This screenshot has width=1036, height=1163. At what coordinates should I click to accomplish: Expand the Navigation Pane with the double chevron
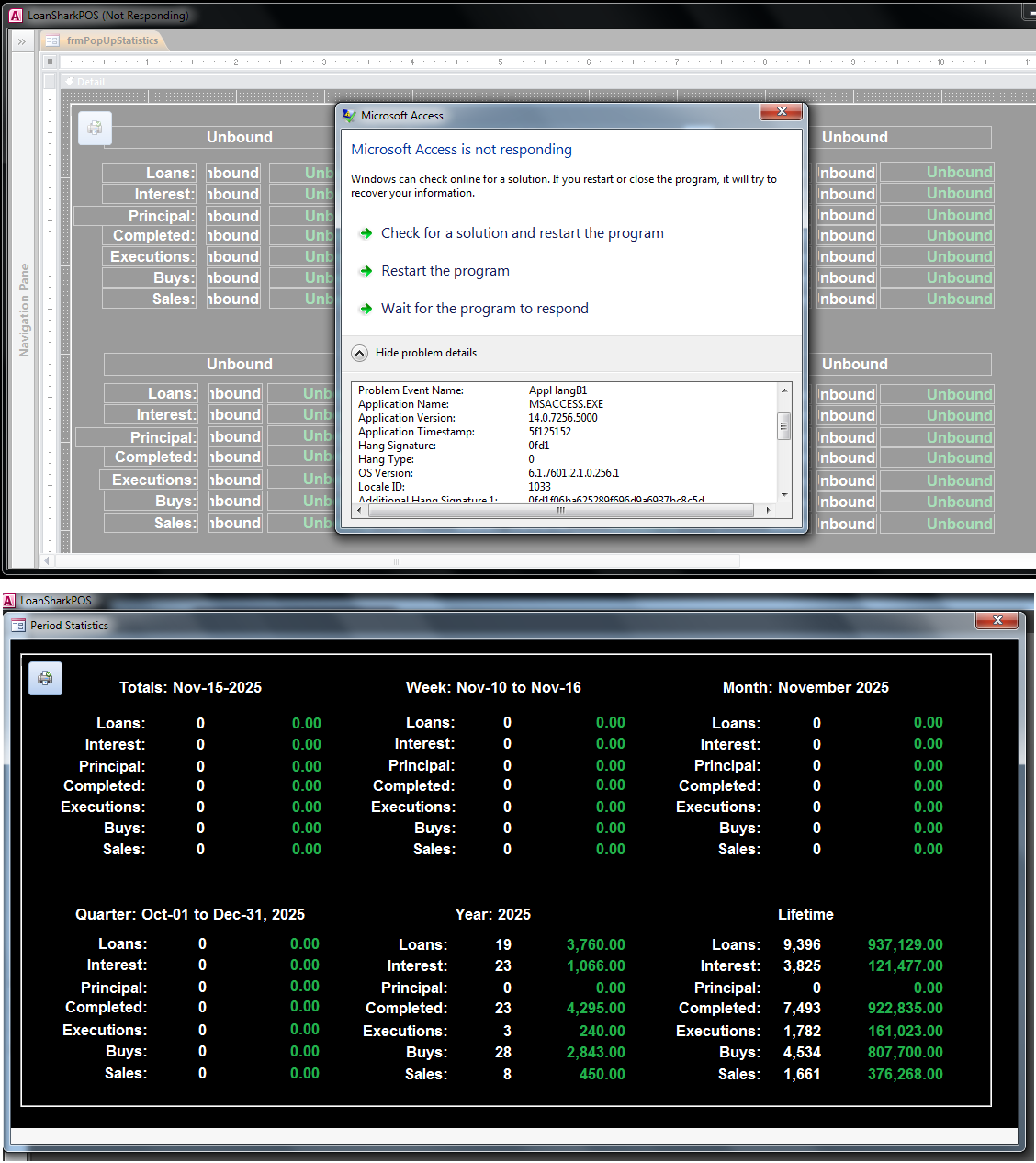pos(21,41)
